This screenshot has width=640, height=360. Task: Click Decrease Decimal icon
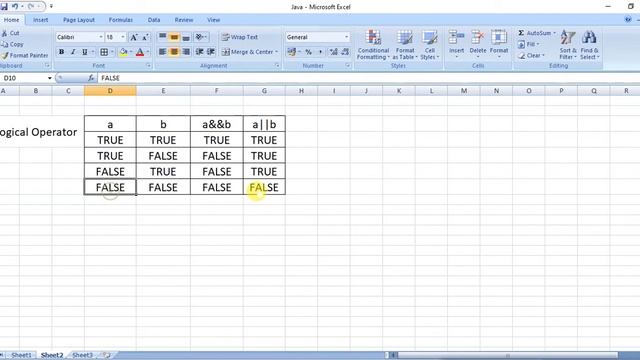coord(345,52)
